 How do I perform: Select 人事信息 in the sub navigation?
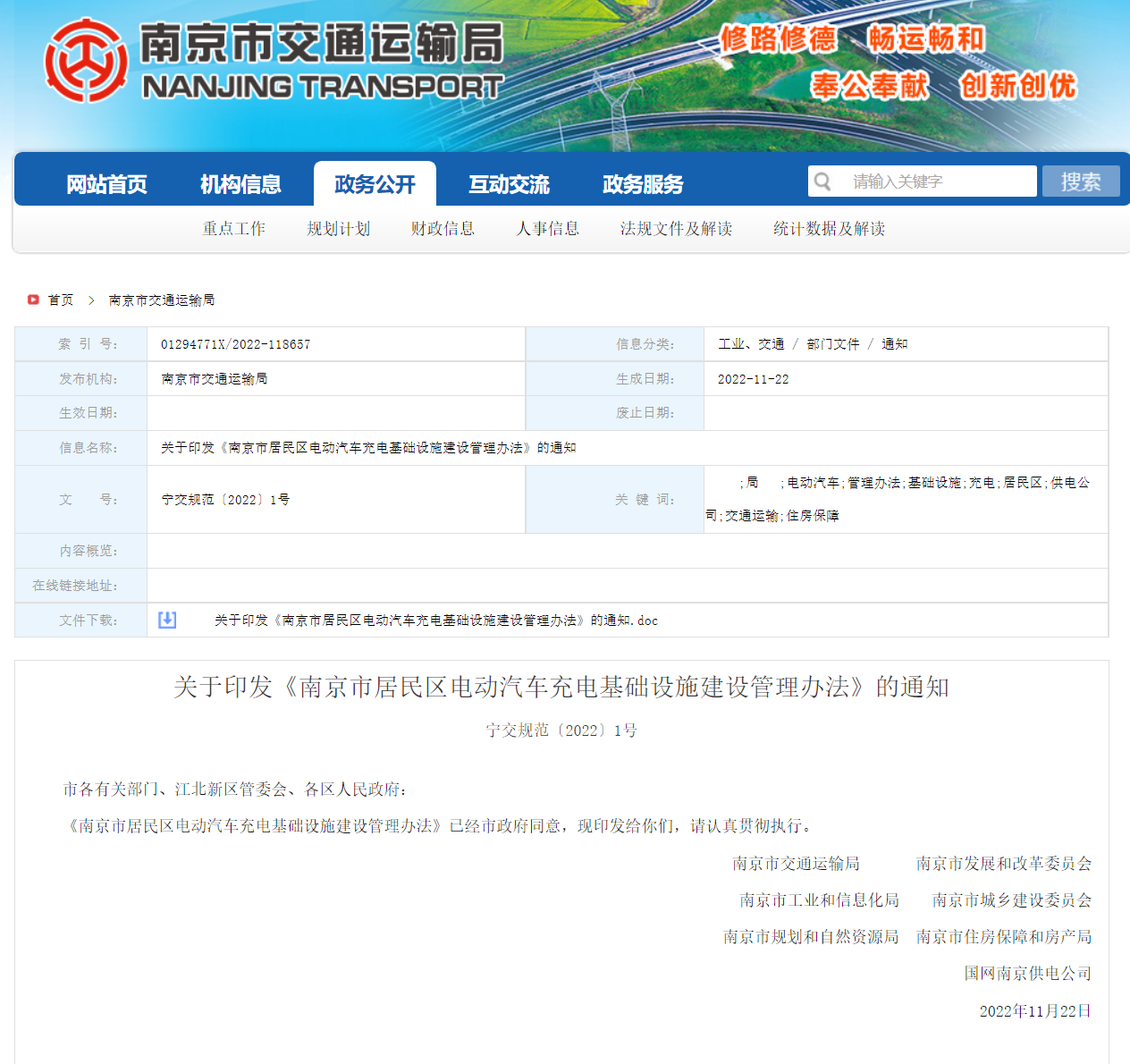click(x=547, y=229)
